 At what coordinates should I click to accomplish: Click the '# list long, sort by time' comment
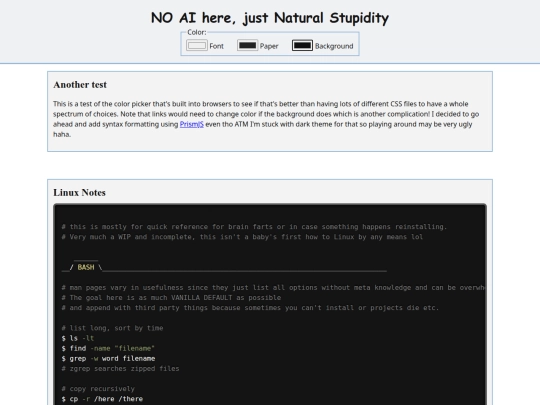(112, 328)
